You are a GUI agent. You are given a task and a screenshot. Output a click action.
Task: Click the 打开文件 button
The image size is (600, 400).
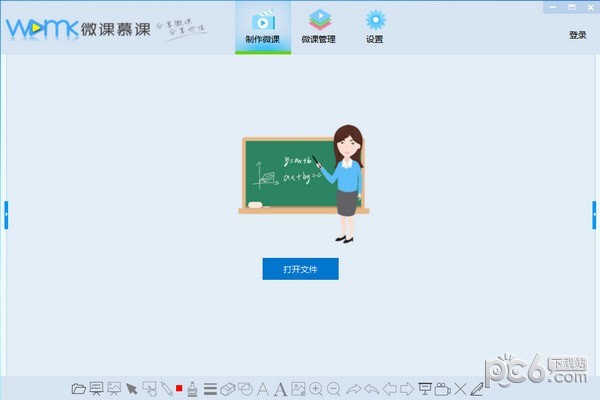coord(300,269)
